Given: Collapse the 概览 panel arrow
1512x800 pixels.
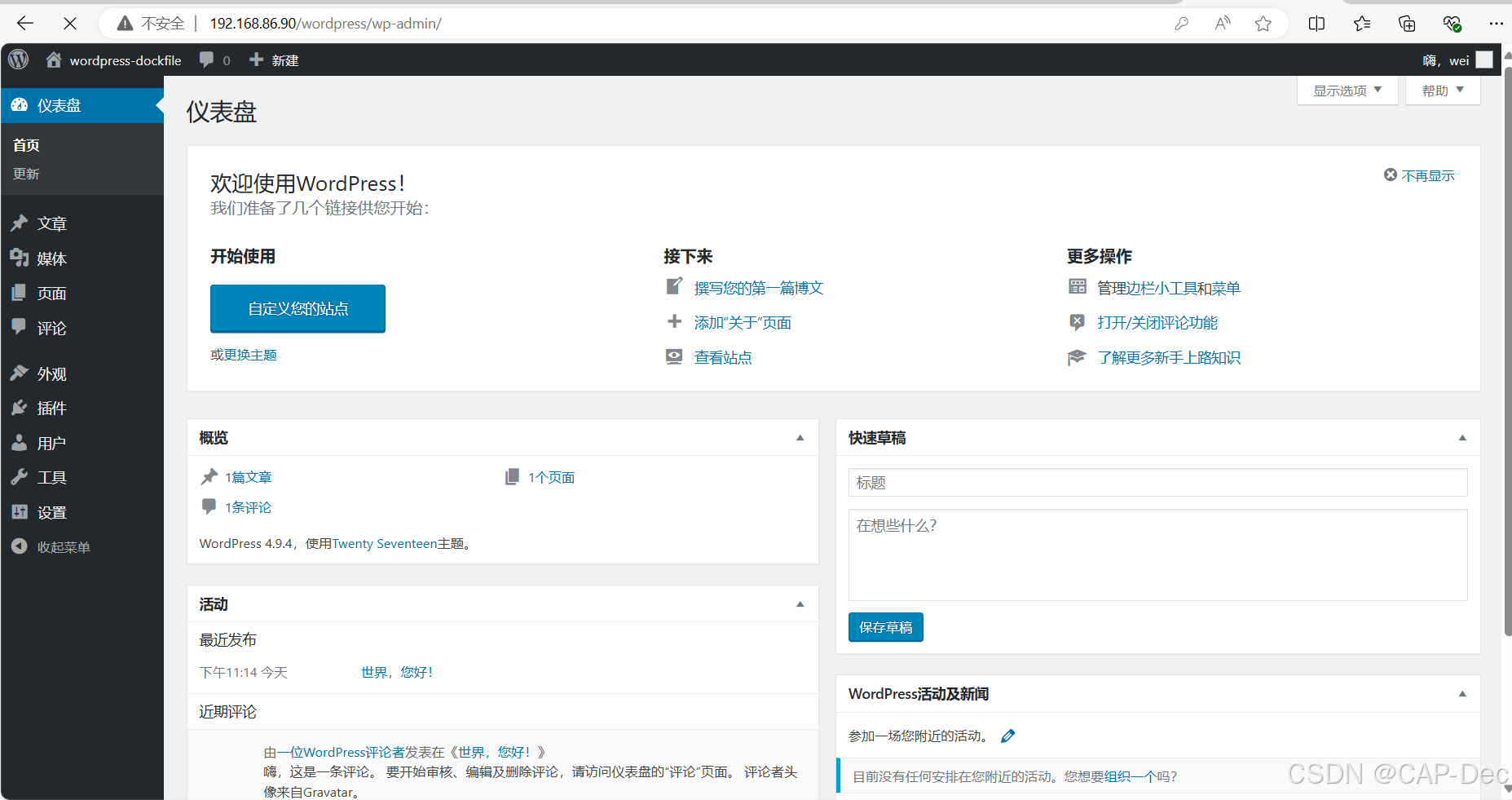Looking at the screenshot, I should (800, 438).
